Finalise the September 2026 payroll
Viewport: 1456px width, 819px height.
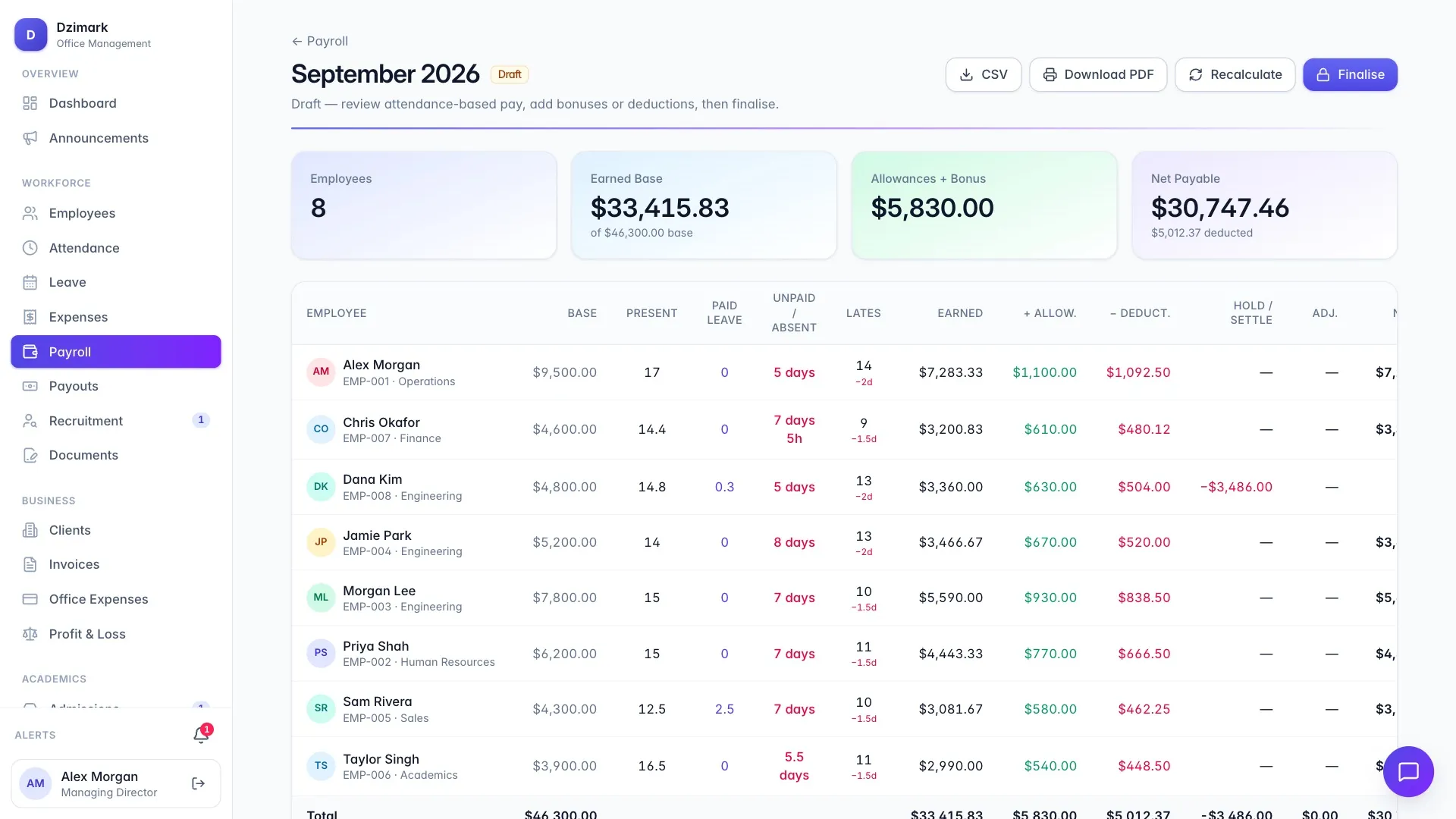(1350, 74)
